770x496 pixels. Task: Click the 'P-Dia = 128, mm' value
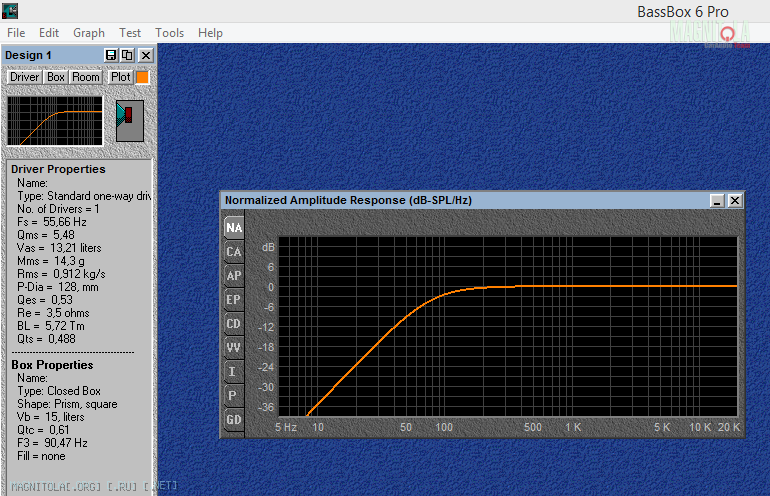(57, 287)
